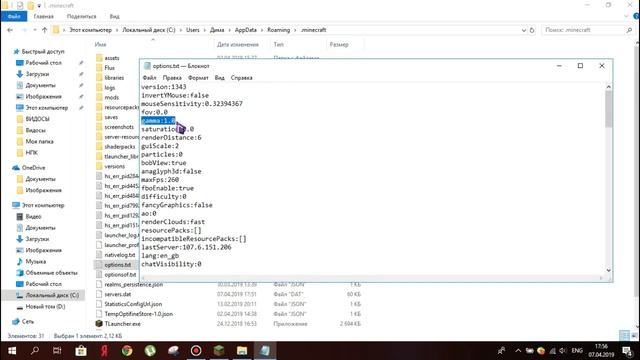
Task: Show hidden system tray icons
Action: tap(518, 351)
